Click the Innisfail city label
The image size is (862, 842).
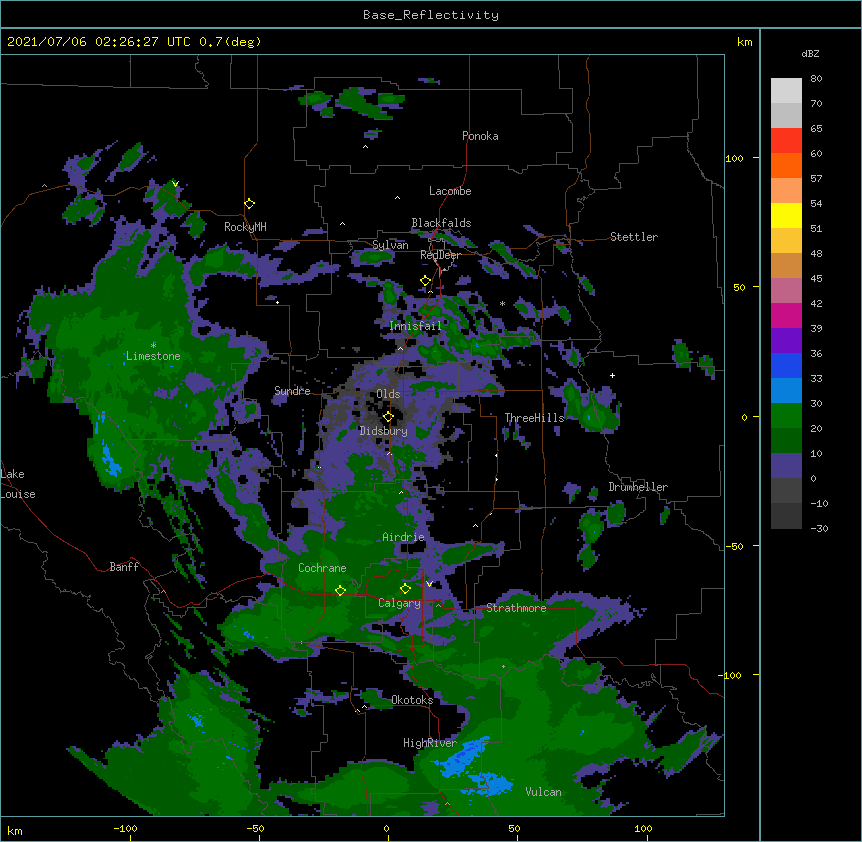415,326
